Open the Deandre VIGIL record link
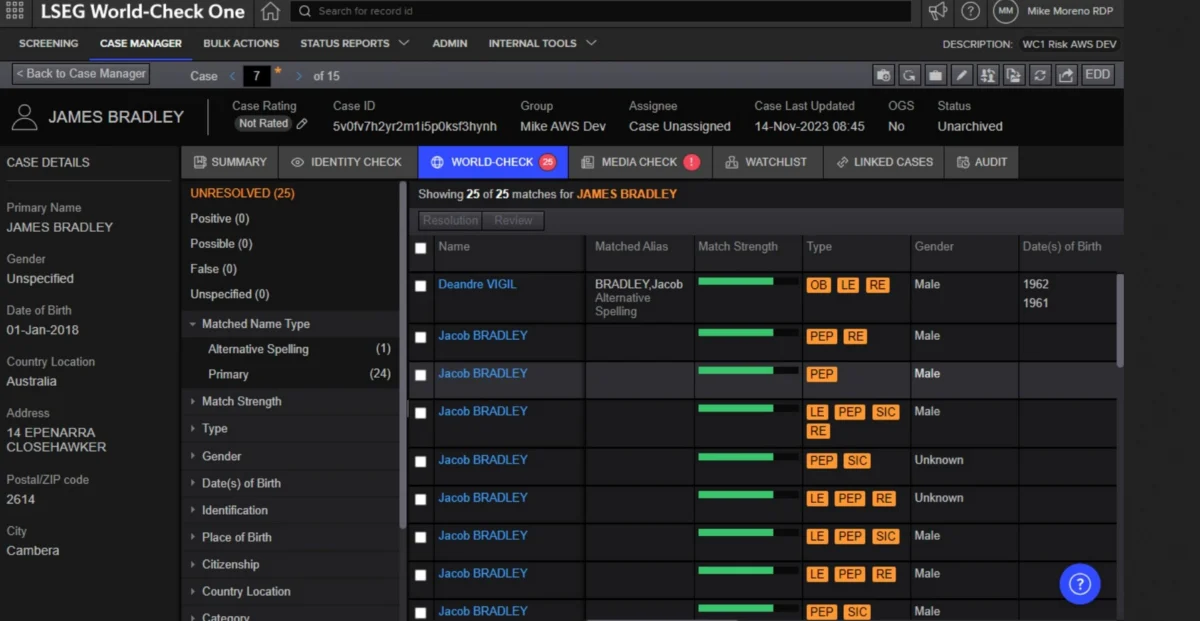1200x621 pixels. point(477,285)
